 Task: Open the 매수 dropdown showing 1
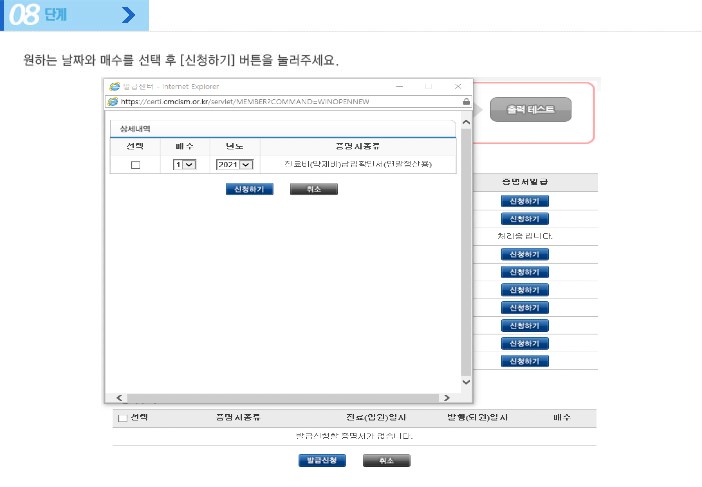pyautogui.click(x=184, y=165)
